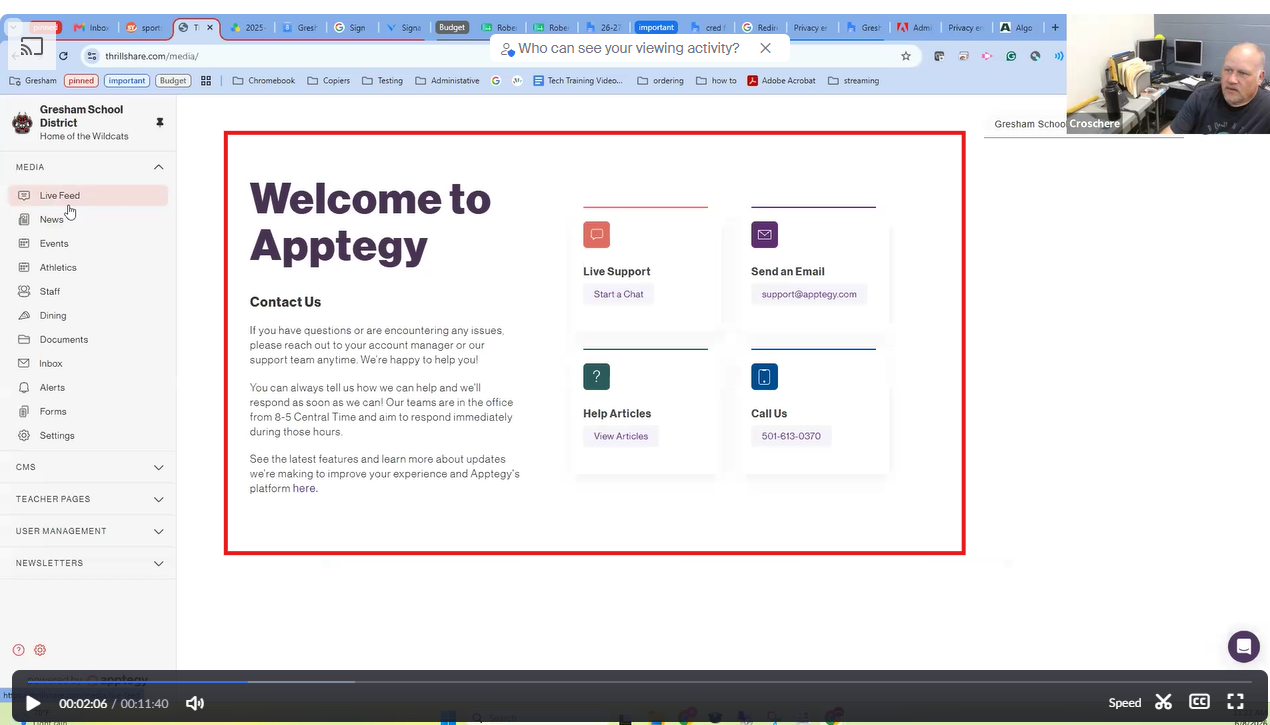
Task: Click the thrillshare.com/media address bar
Action: point(490,56)
